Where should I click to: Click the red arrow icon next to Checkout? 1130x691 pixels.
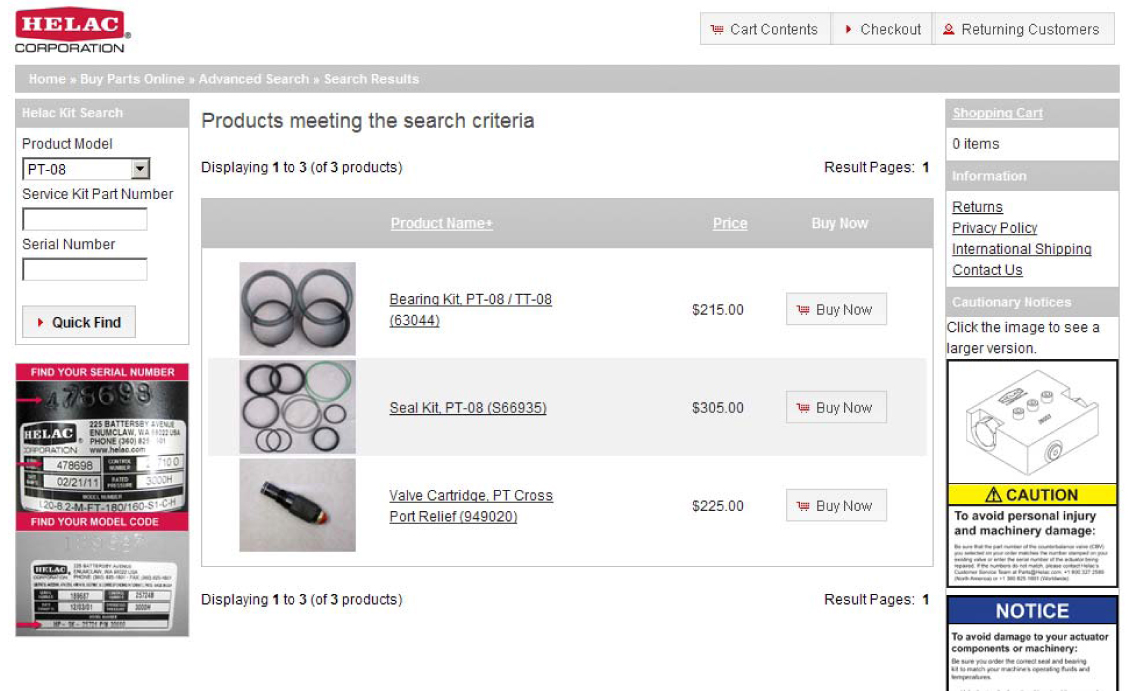tap(851, 30)
